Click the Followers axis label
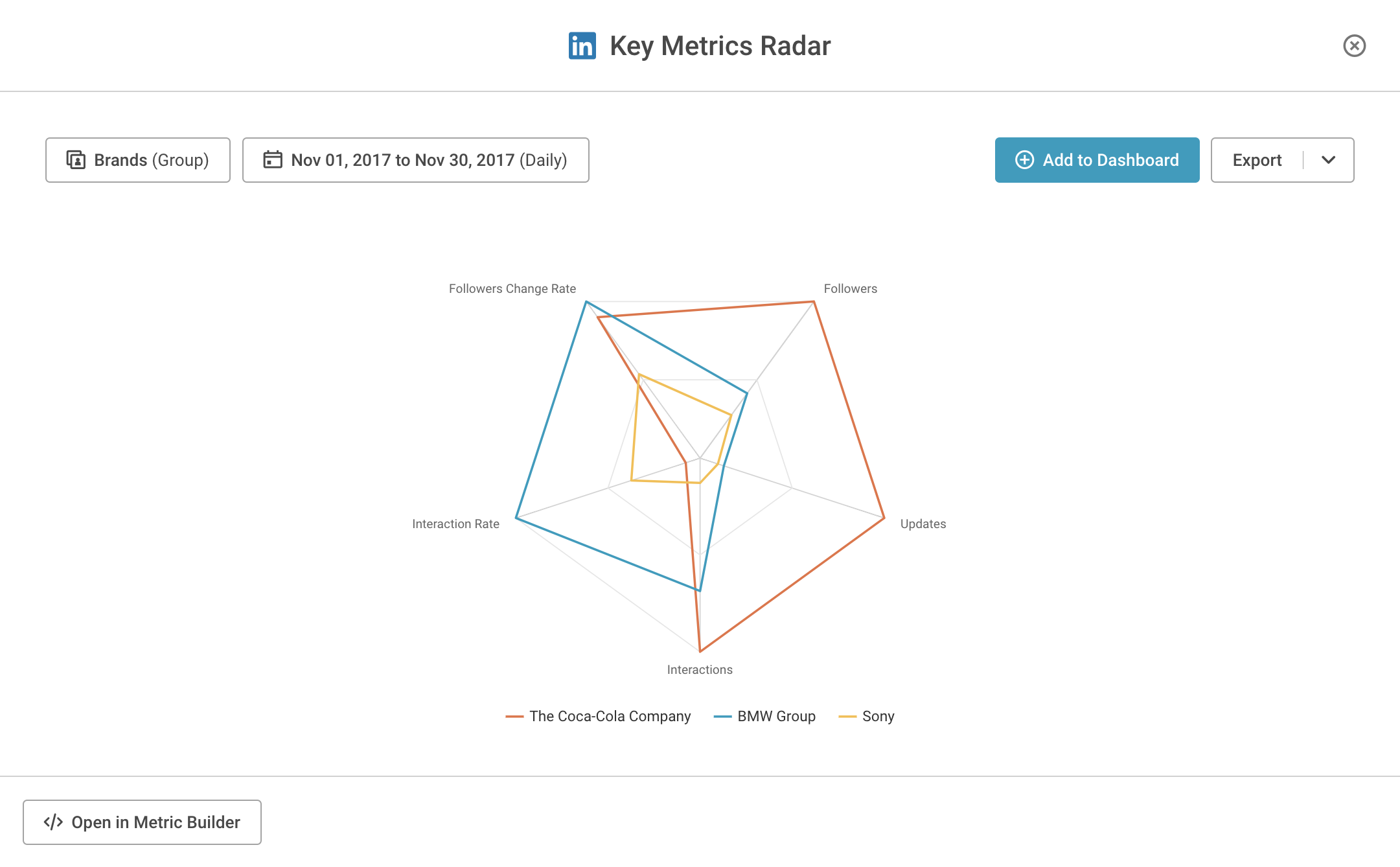The image size is (1400, 867). click(x=850, y=288)
